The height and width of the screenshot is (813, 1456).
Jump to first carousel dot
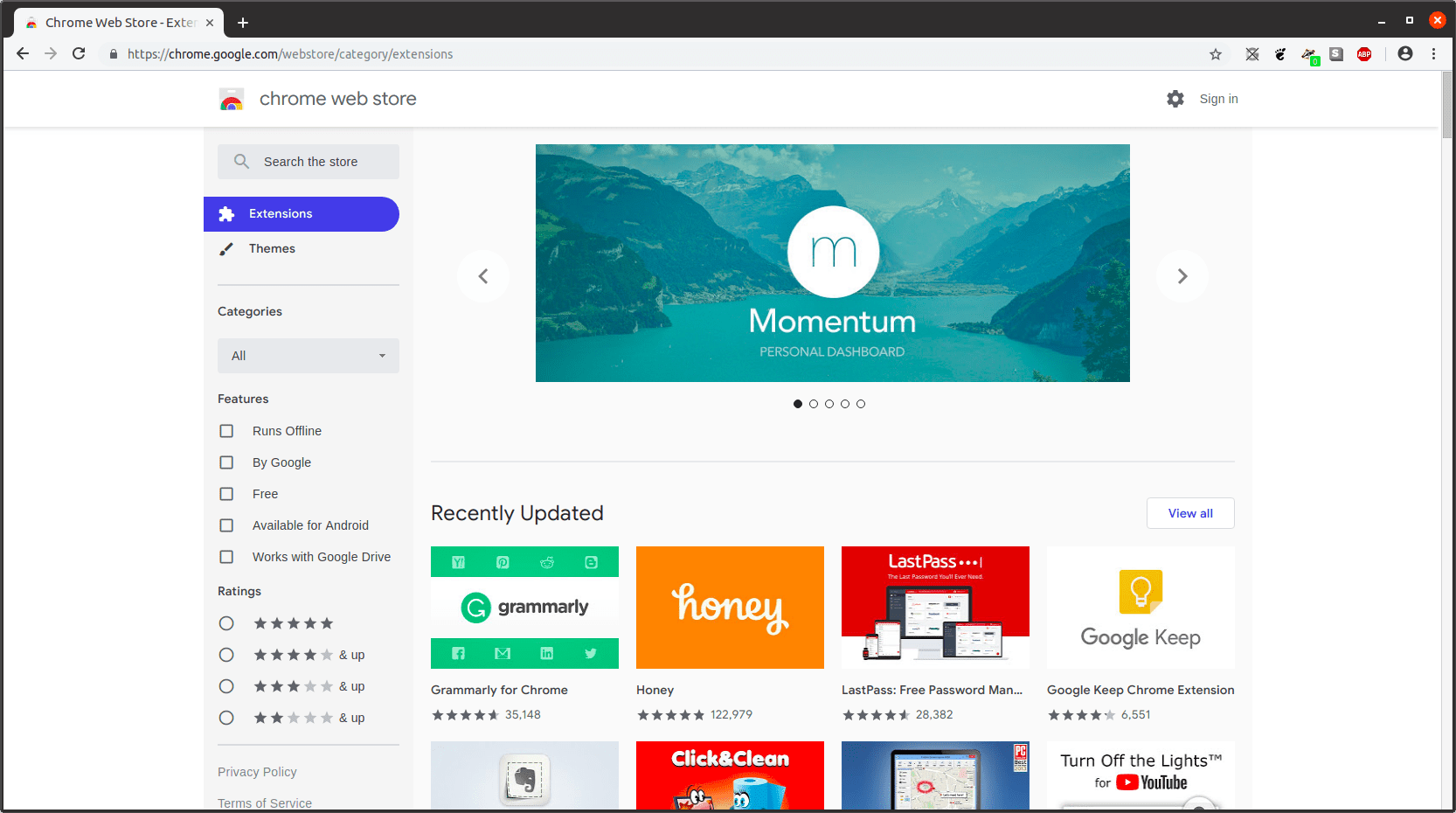(x=798, y=404)
